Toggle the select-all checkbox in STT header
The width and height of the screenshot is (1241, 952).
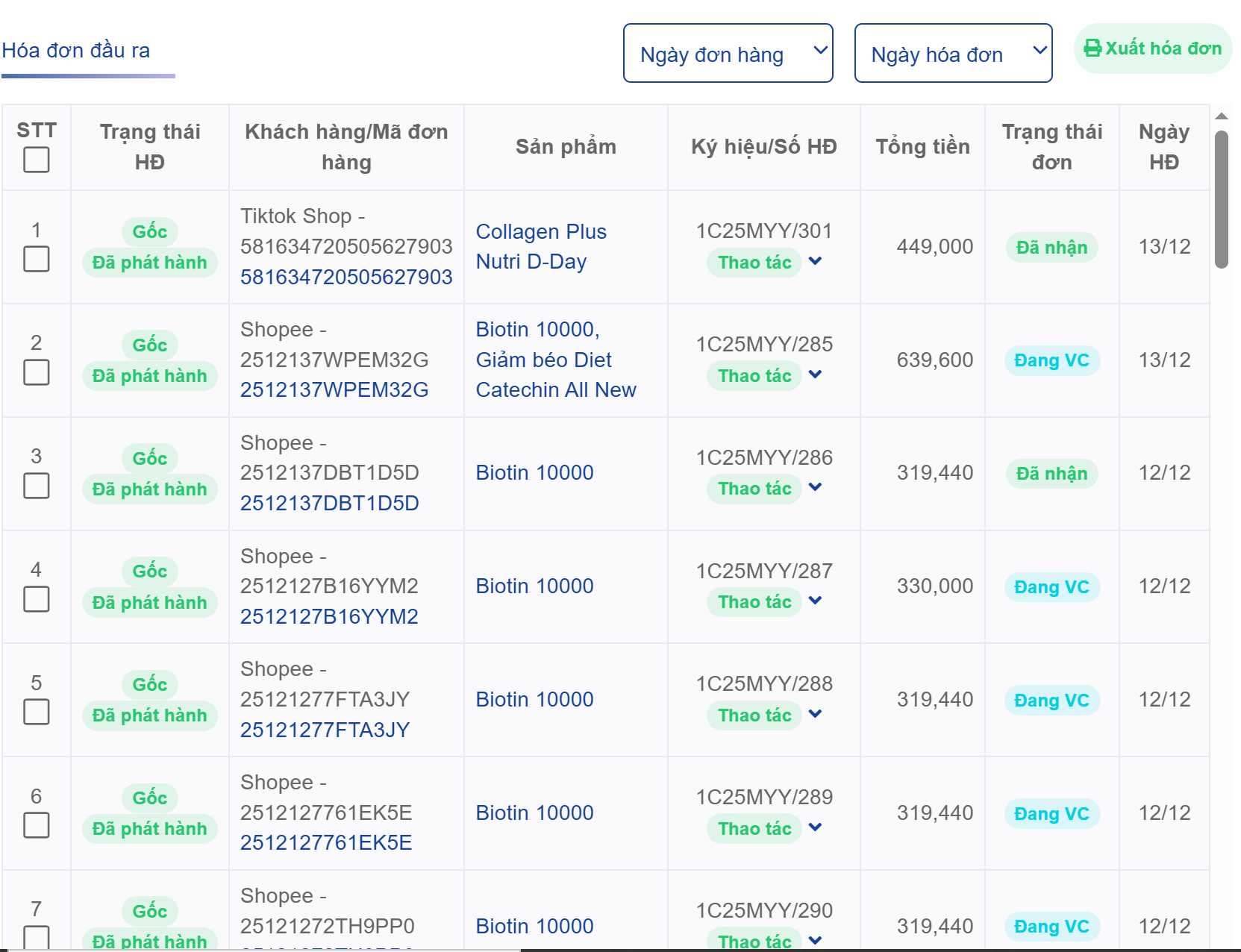pos(36,159)
